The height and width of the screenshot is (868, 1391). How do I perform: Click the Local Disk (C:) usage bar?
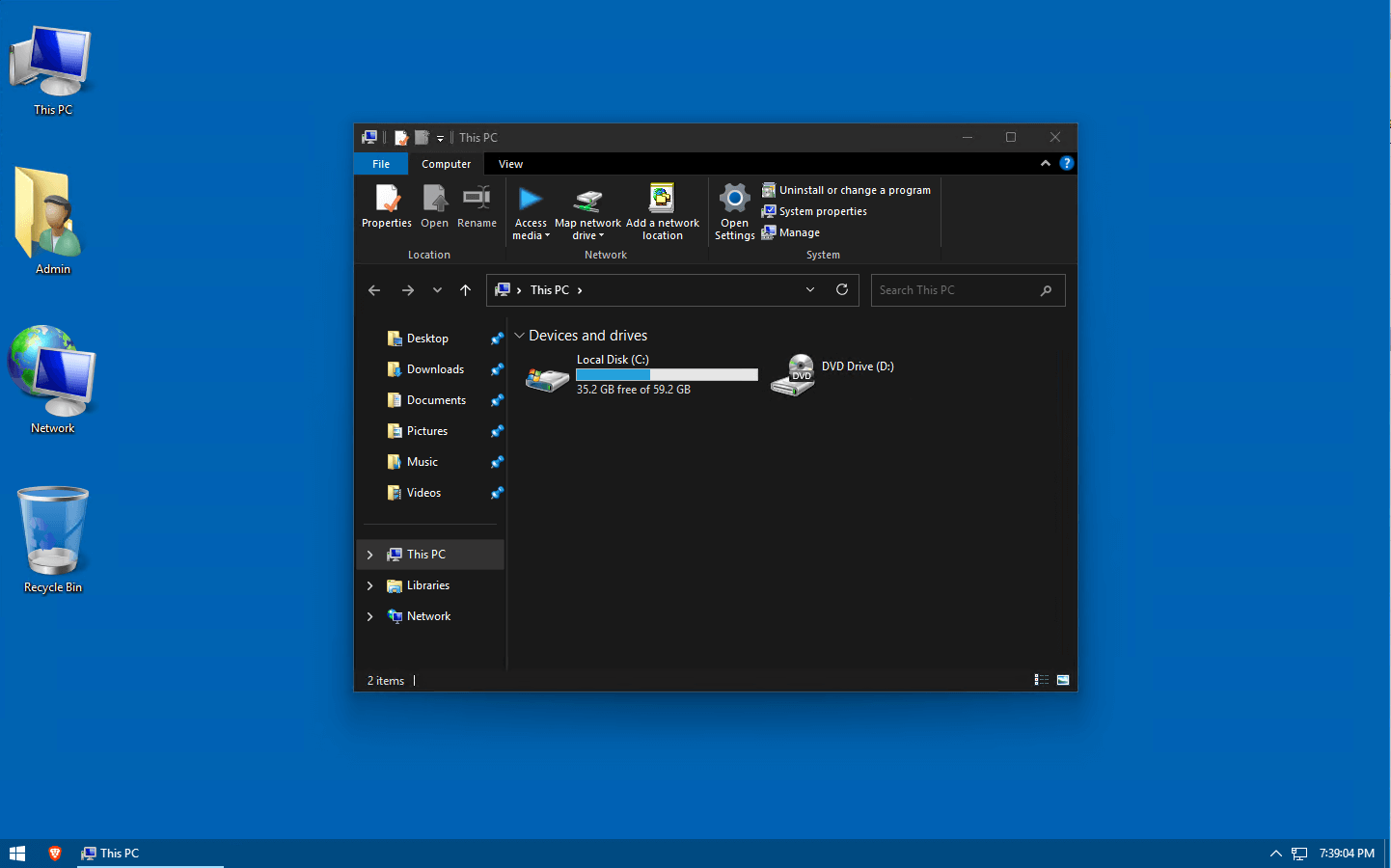667,374
